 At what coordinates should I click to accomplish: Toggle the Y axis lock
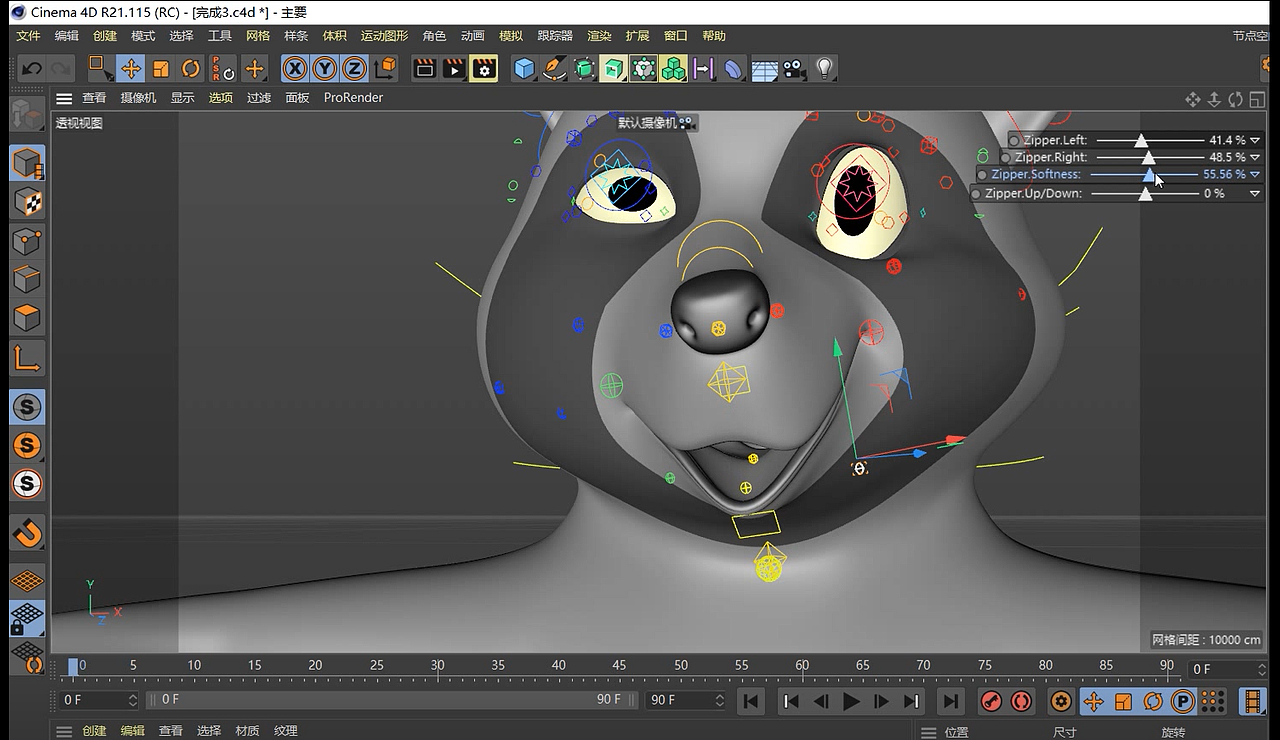click(325, 68)
